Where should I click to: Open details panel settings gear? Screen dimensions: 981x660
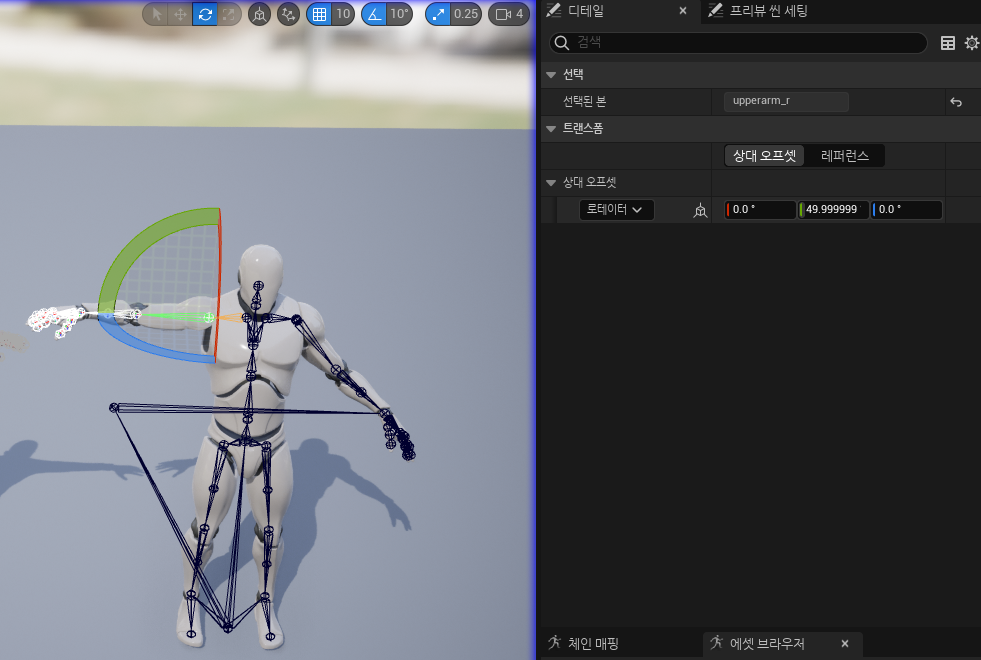click(972, 43)
